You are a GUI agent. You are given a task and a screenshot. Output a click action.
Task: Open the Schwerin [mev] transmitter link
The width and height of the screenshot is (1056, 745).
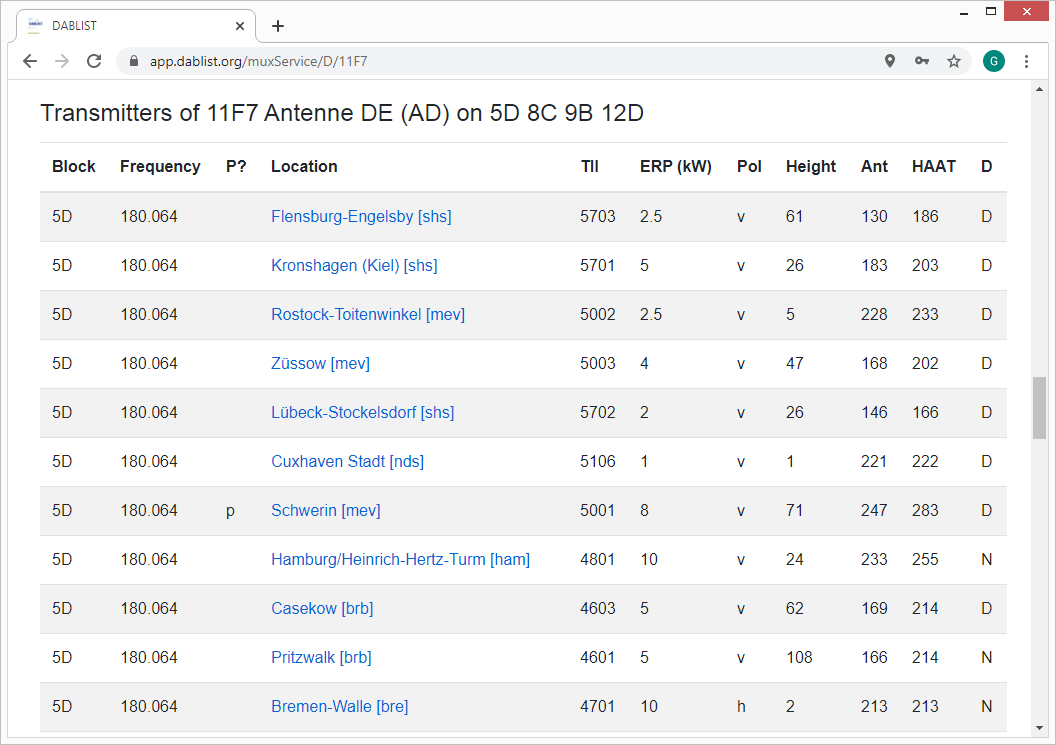pyautogui.click(x=325, y=510)
